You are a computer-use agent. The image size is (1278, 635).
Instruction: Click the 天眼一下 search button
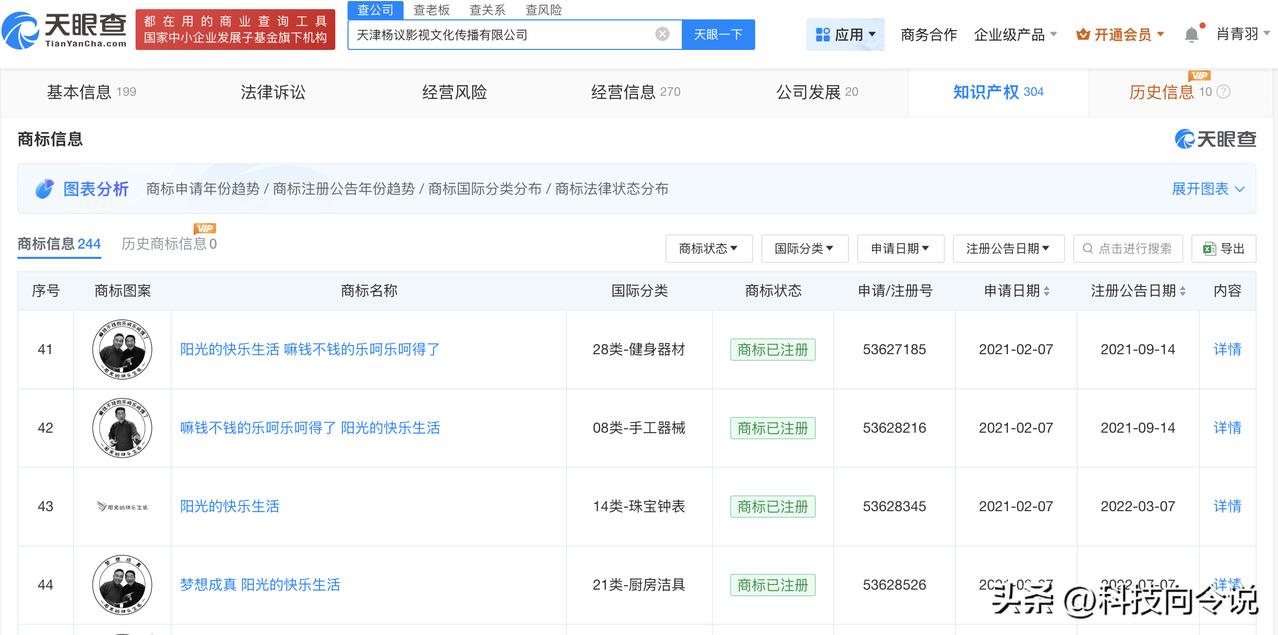coord(719,34)
